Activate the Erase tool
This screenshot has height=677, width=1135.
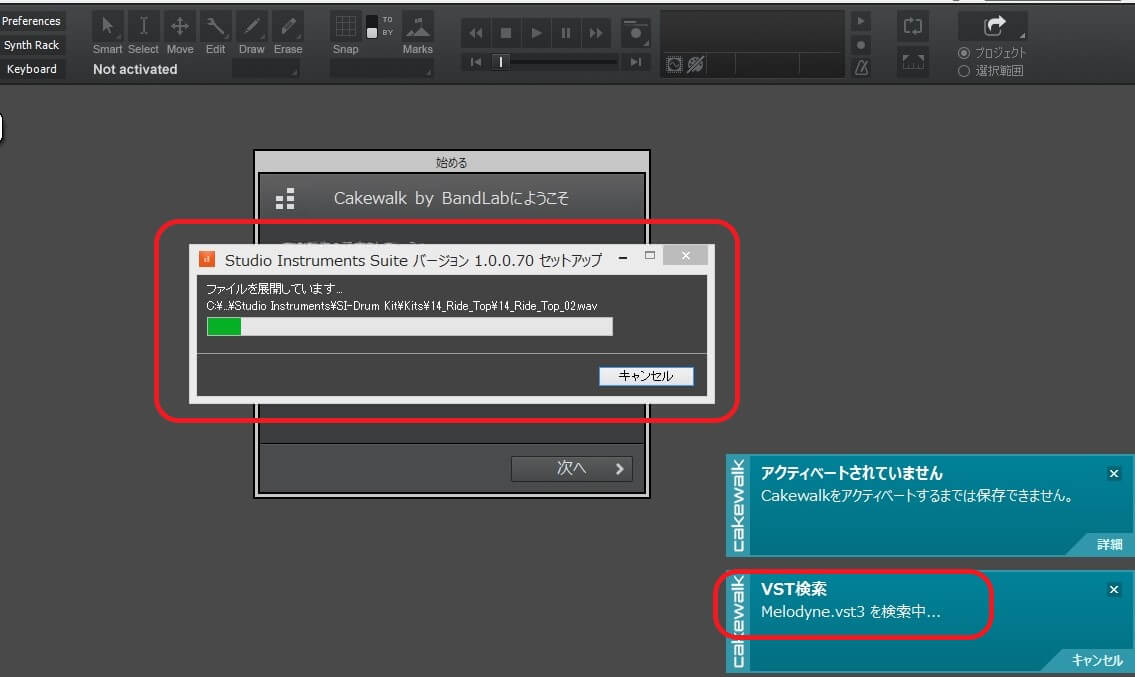288,27
